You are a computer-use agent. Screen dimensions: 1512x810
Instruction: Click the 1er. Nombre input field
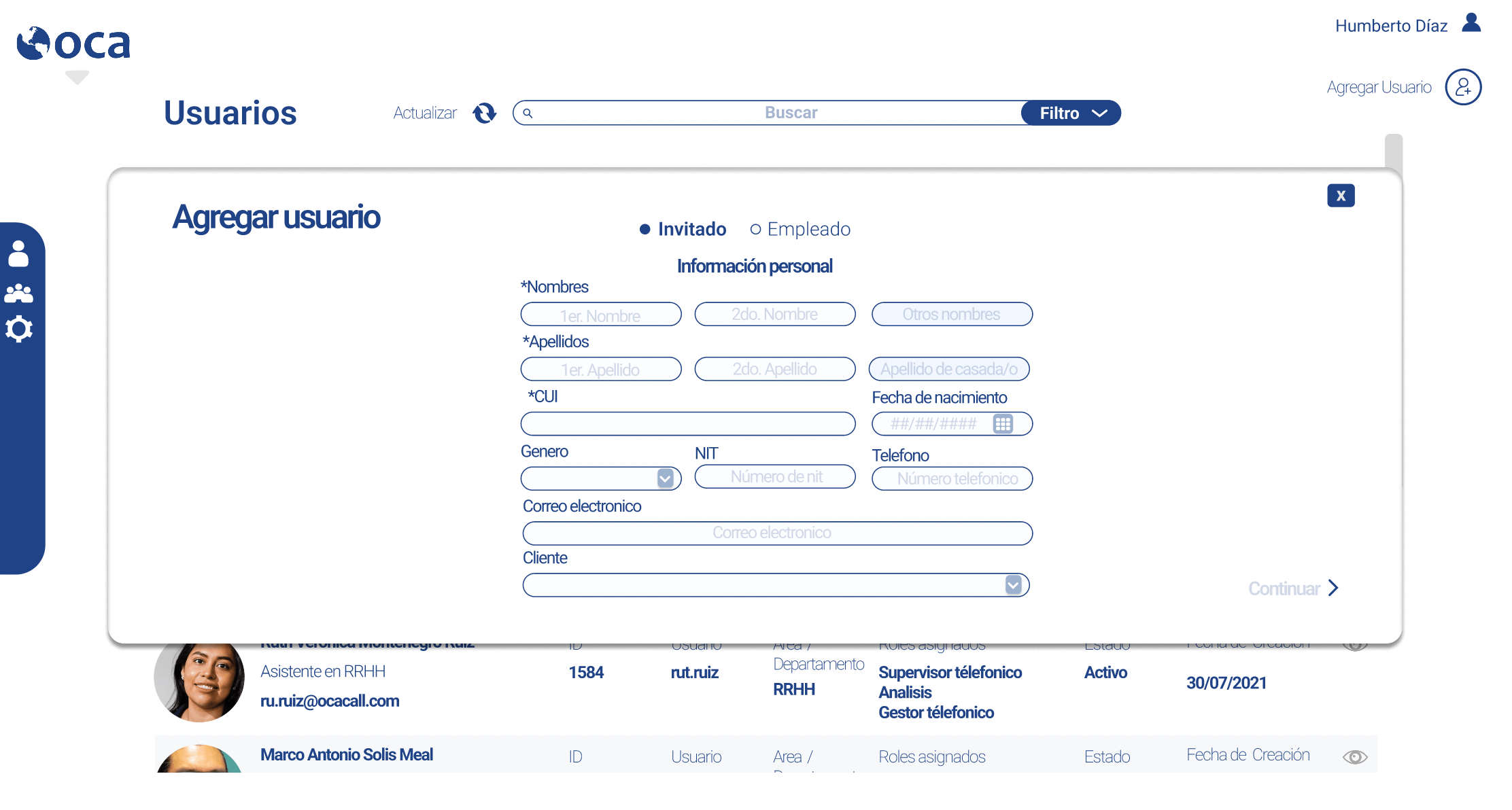tap(600, 315)
